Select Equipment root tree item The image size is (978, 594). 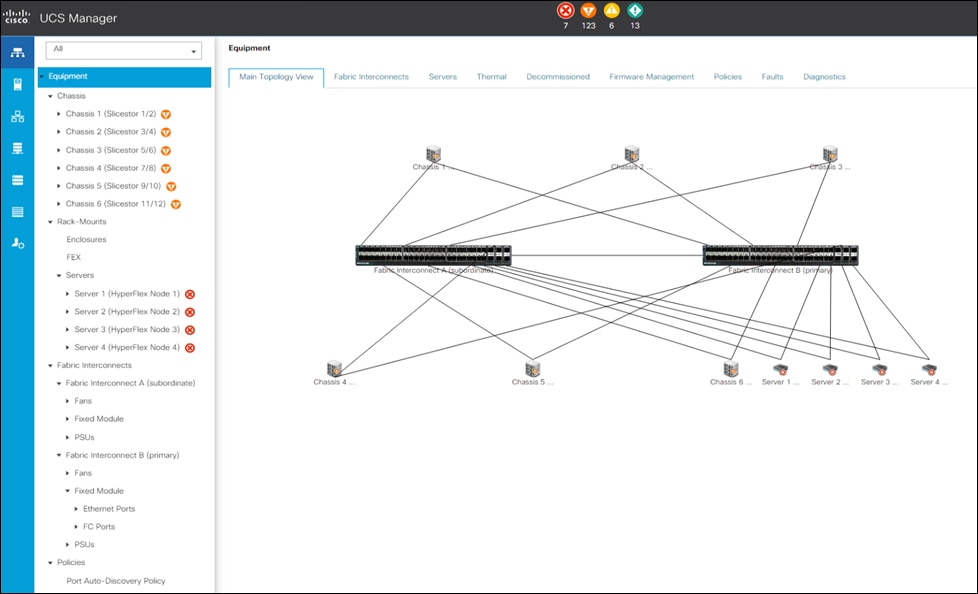tap(125, 77)
